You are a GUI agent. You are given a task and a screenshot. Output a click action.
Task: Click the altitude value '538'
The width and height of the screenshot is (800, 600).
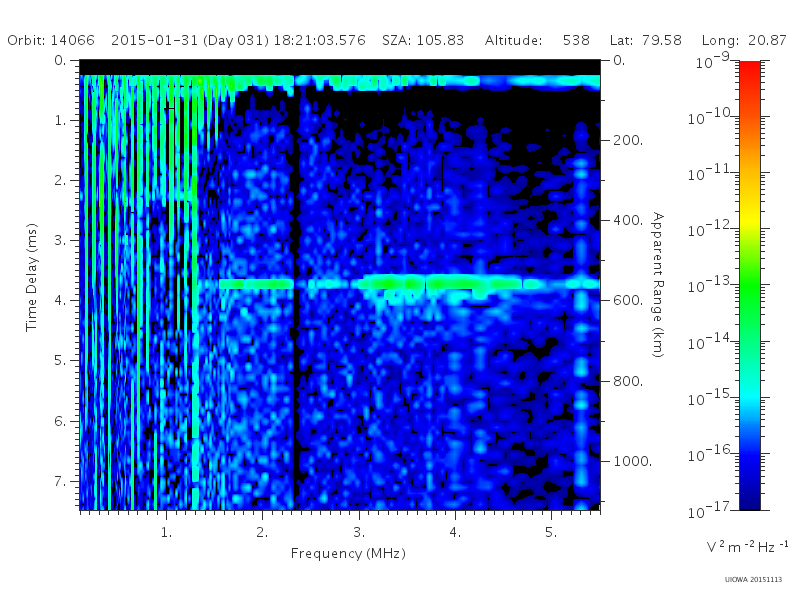coord(576,40)
